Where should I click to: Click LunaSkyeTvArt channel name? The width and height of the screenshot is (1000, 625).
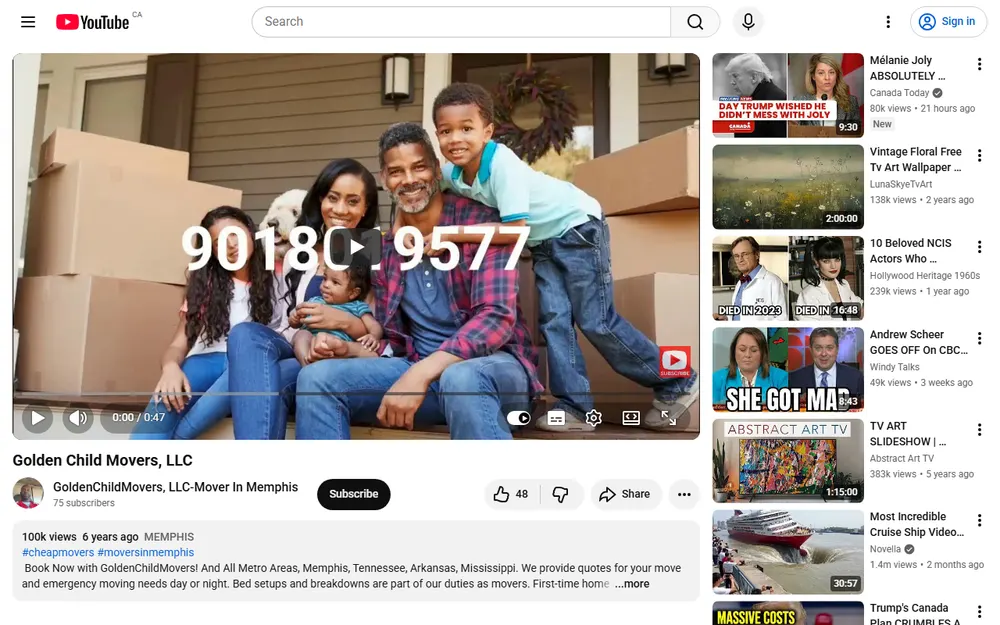click(x=901, y=184)
